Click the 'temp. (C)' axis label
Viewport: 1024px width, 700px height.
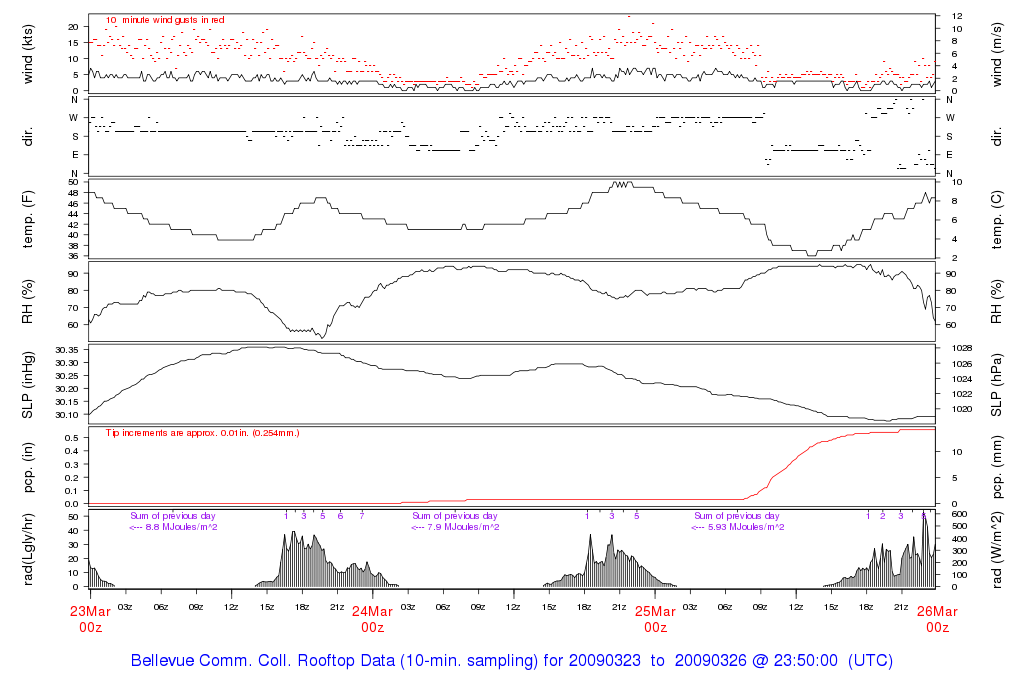[997, 219]
